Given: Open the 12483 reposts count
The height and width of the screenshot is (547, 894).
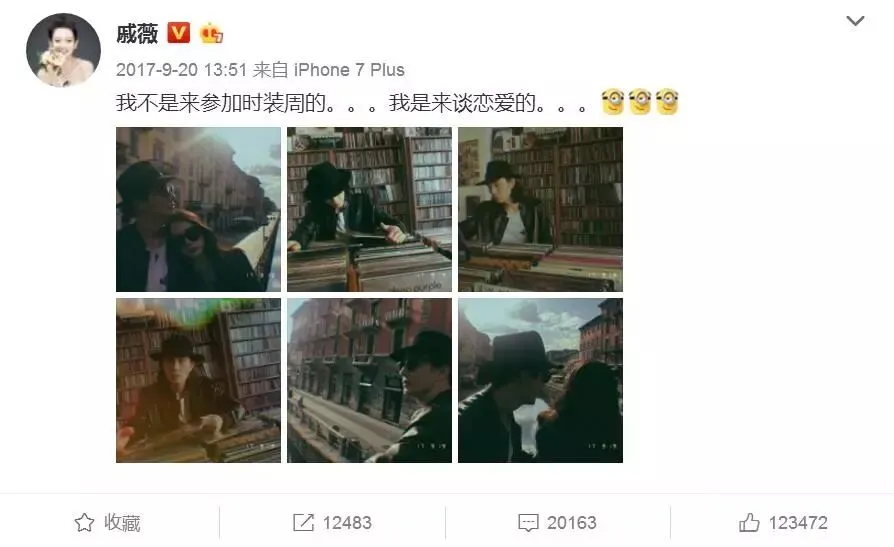Looking at the screenshot, I should (x=347, y=522).
